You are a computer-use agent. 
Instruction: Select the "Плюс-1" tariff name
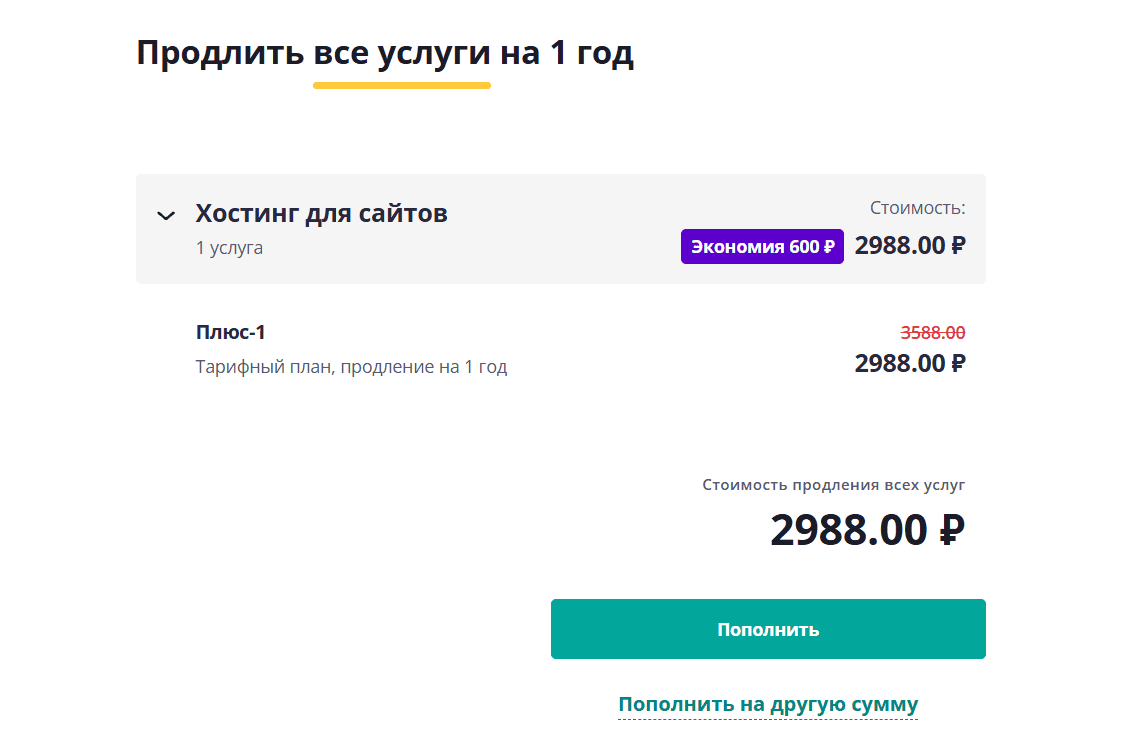231,333
